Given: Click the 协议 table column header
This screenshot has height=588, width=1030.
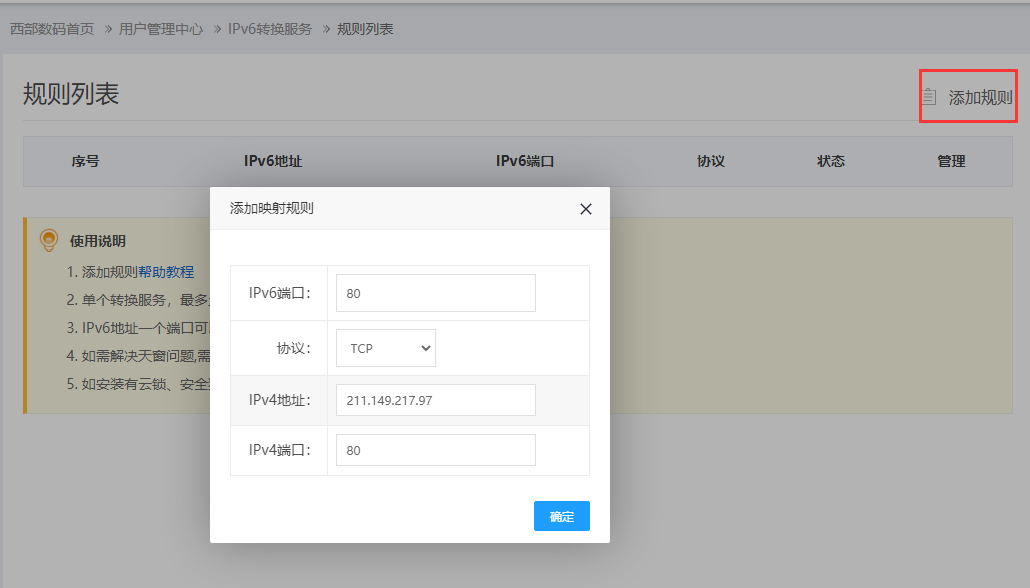Looking at the screenshot, I should tap(711, 161).
